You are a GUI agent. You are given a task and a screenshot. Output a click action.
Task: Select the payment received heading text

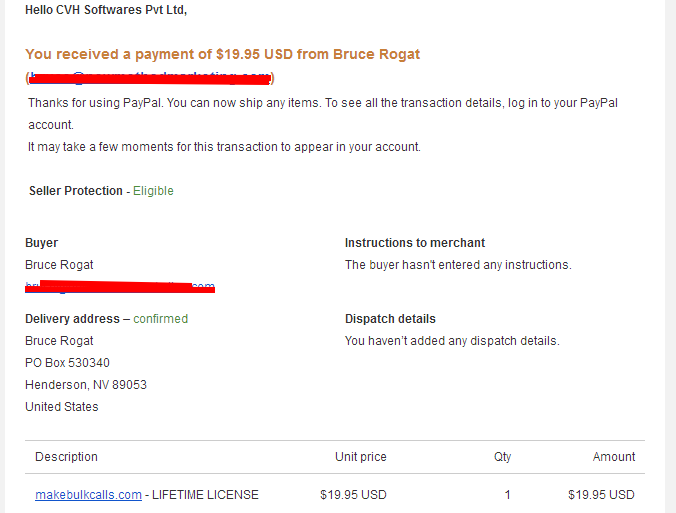point(222,54)
